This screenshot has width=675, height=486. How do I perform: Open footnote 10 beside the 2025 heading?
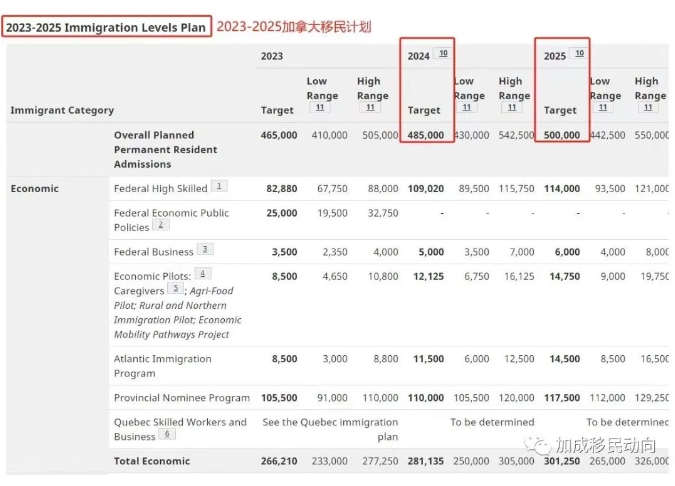point(579,53)
